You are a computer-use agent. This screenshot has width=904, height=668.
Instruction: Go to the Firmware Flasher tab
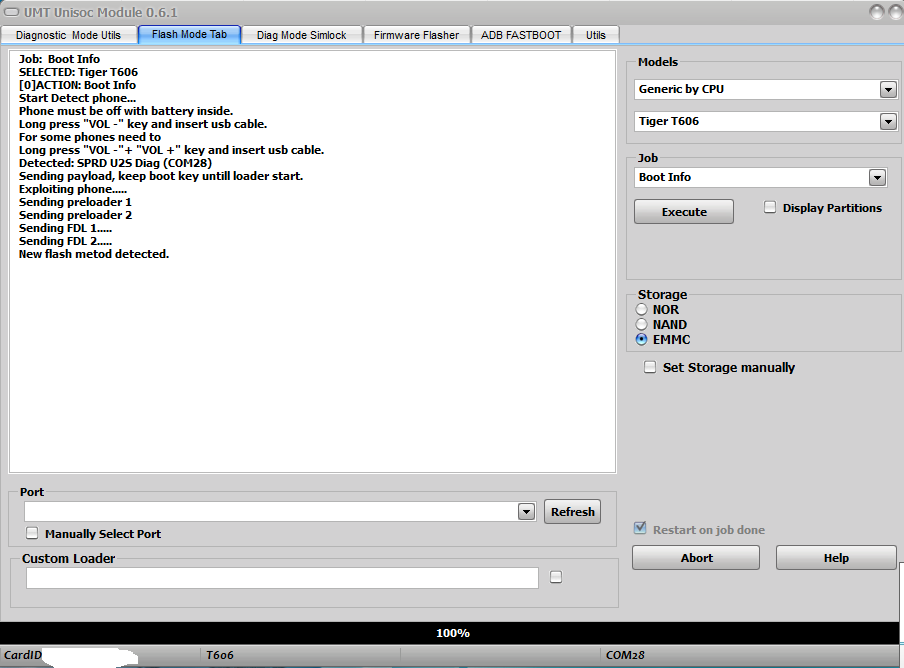(416, 35)
